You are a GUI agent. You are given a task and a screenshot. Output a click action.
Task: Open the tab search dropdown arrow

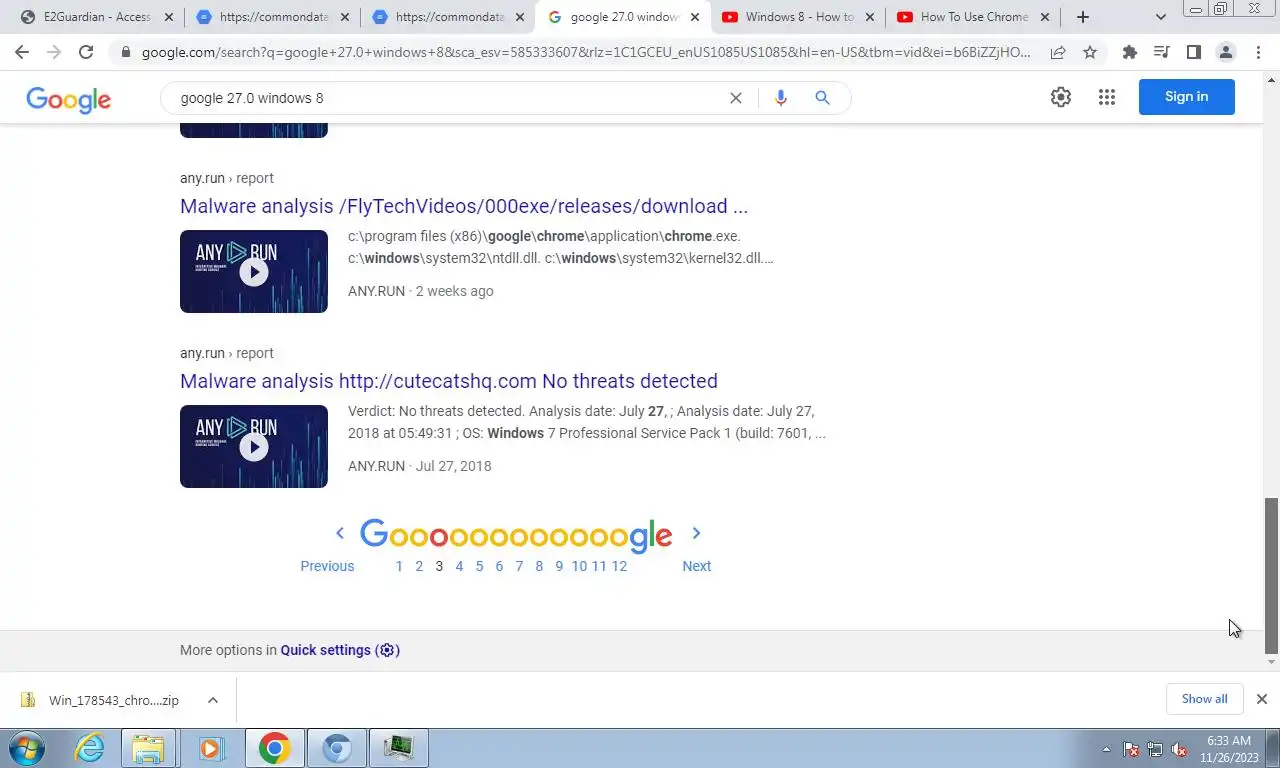coord(1161,17)
